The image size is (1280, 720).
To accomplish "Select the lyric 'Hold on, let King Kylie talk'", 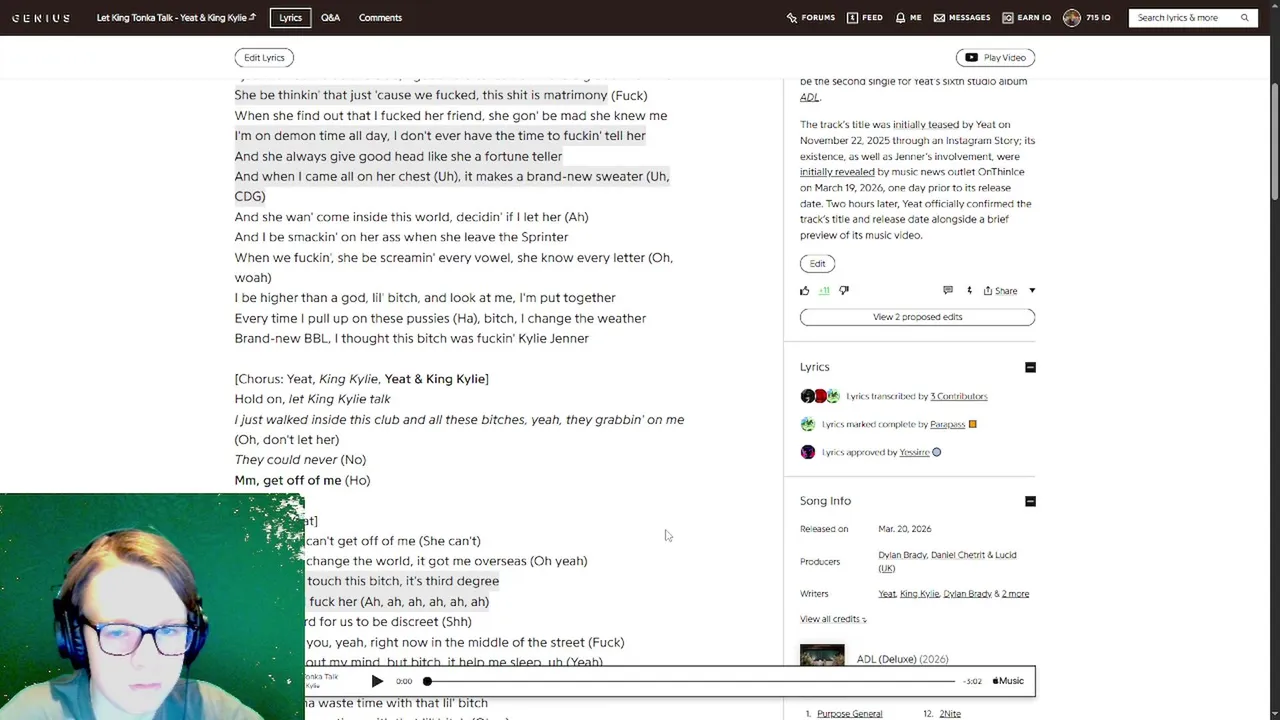I will pos(312,399).
